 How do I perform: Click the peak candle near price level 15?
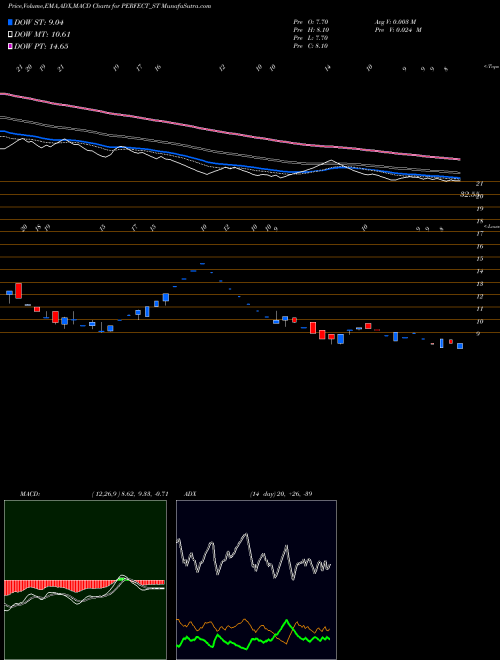(x=202, y=263)
